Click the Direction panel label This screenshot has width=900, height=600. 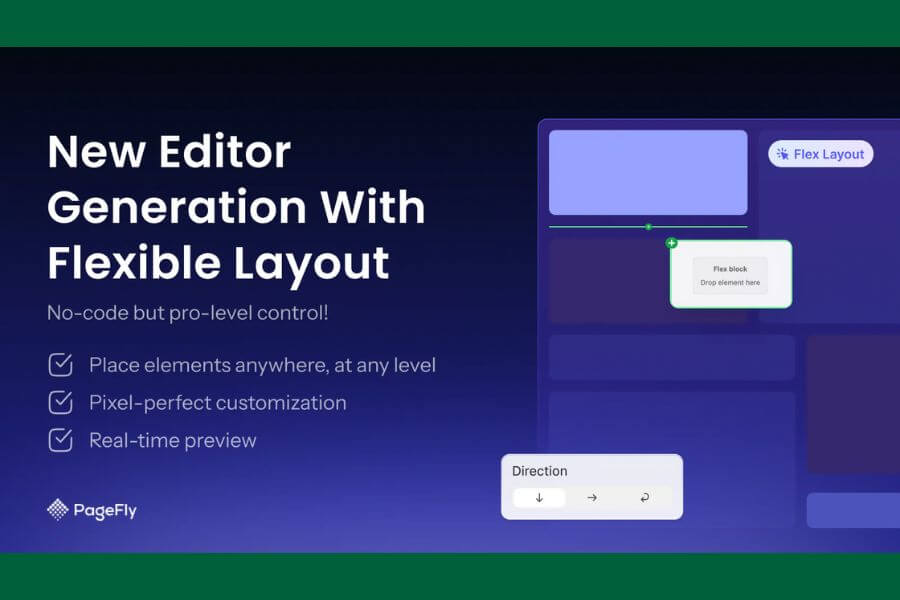click(539, 471)
